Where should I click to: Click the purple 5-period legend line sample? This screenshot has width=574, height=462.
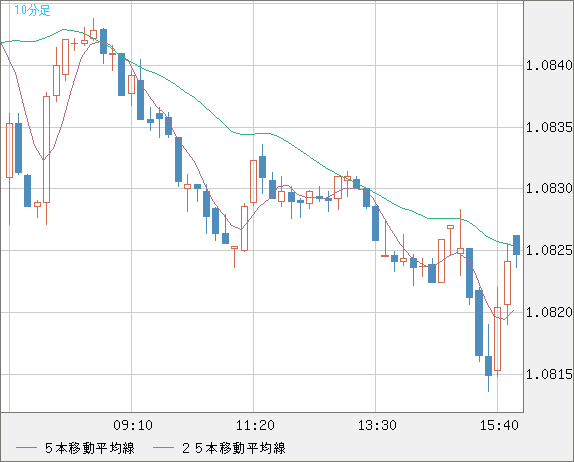(x=26, y=448)
